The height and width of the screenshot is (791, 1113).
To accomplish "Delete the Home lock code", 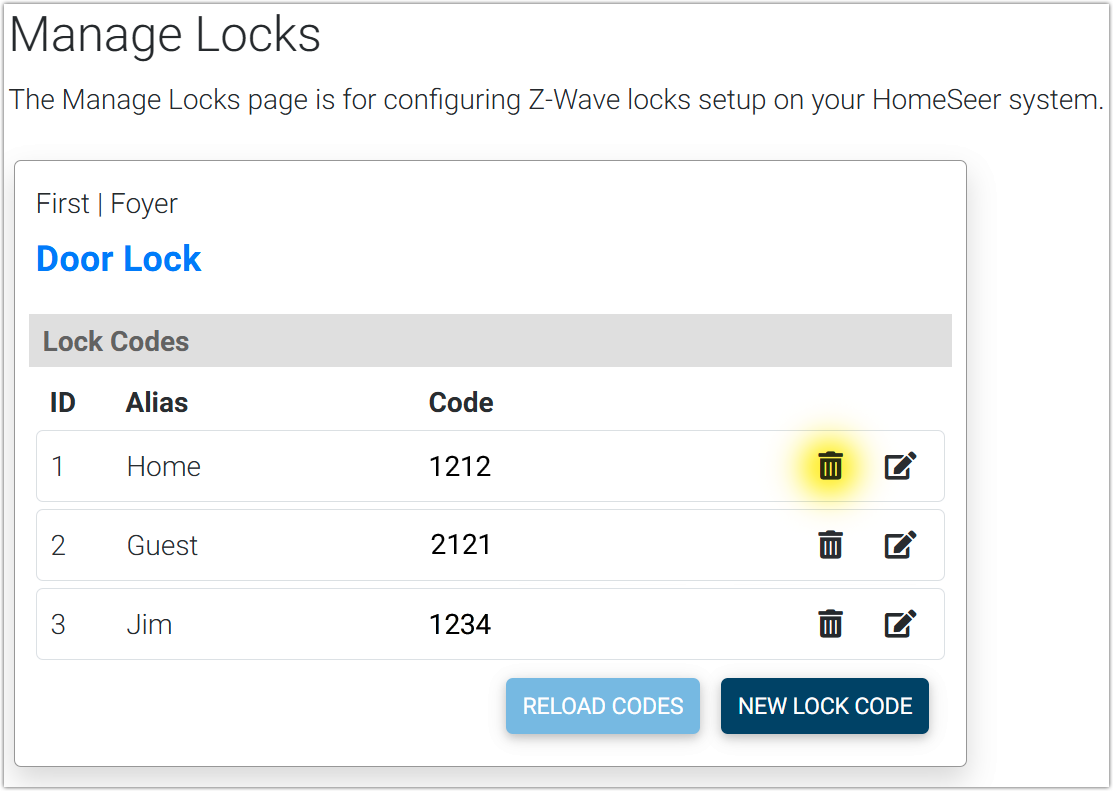I will [x=830, y=466].
